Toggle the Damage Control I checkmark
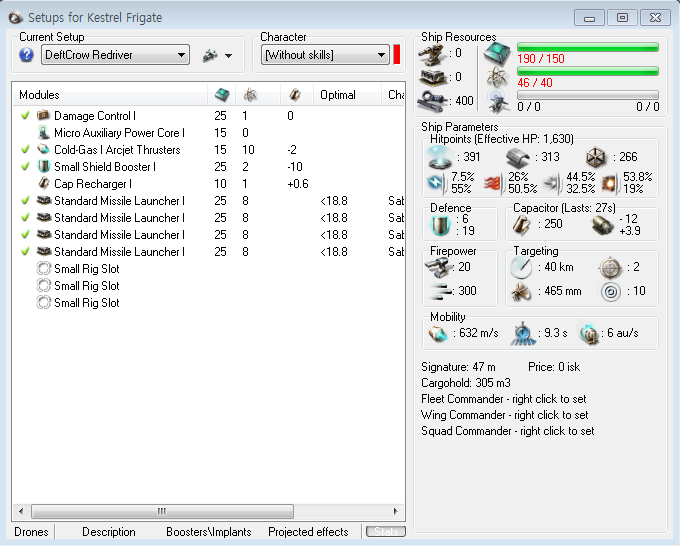Screen dimensions: 680x546 [x=25, y=115]
